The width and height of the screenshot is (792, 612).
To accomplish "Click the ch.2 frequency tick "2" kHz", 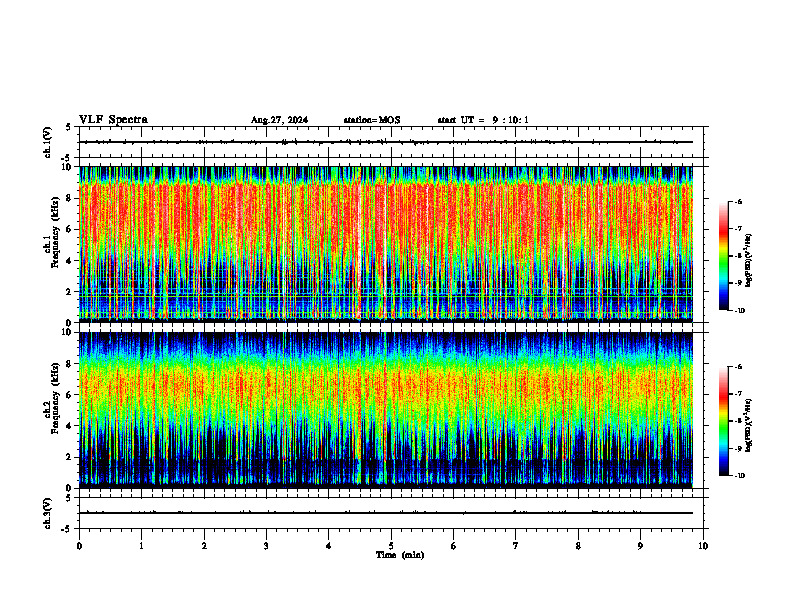I will click(70, 457).
